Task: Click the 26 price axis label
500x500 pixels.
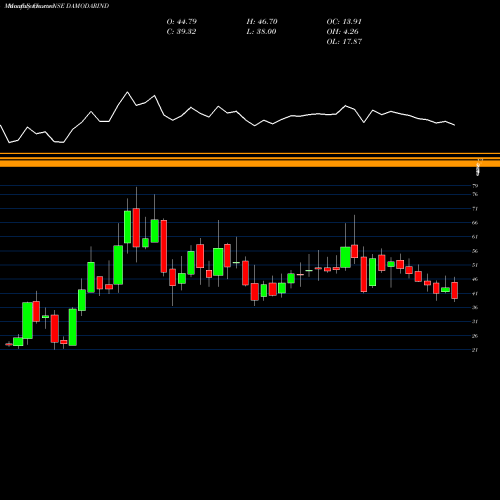Action: pyautogui.click(x=475, y=336)
